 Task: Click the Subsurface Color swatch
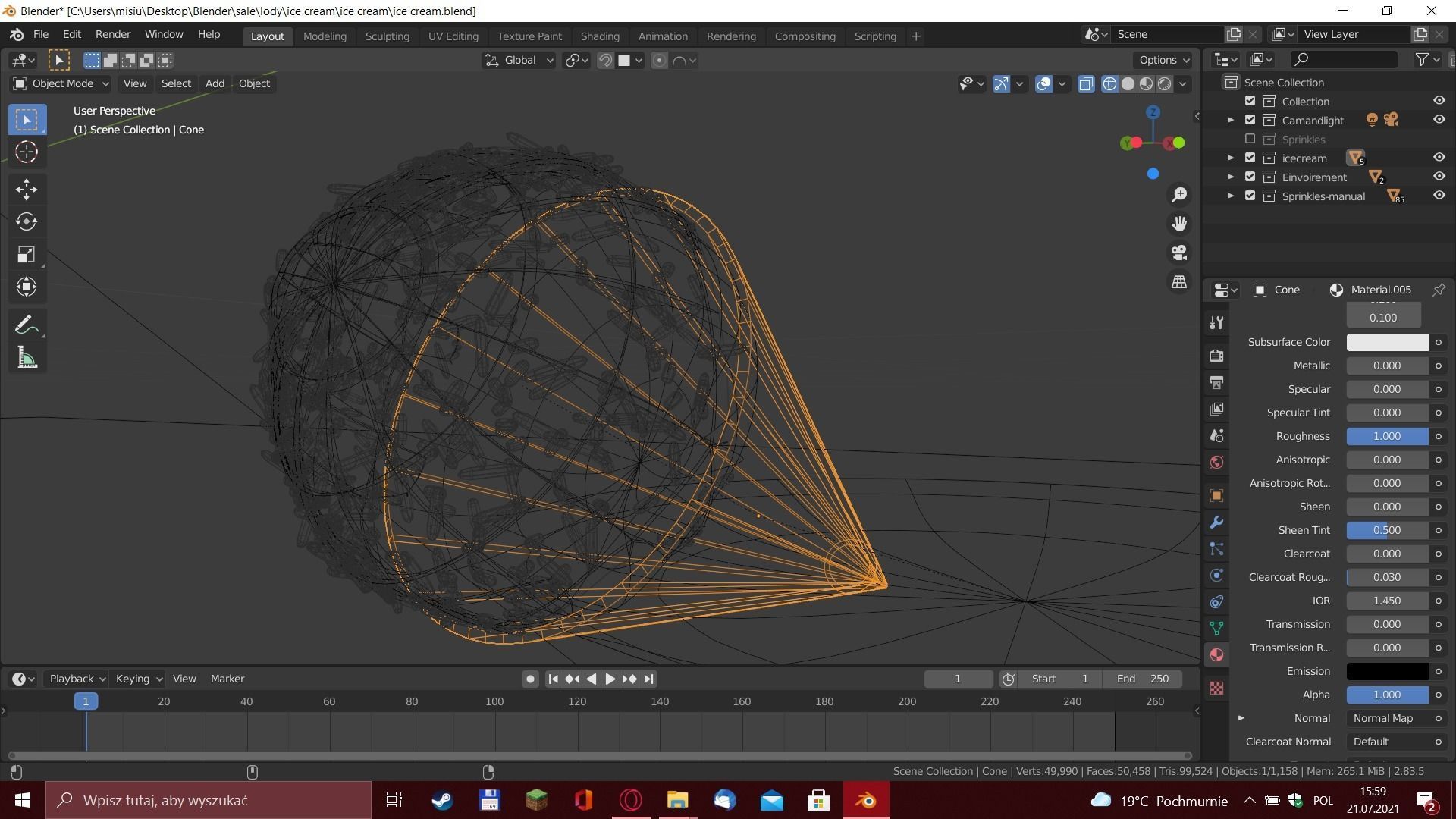tap(1387, 342)
